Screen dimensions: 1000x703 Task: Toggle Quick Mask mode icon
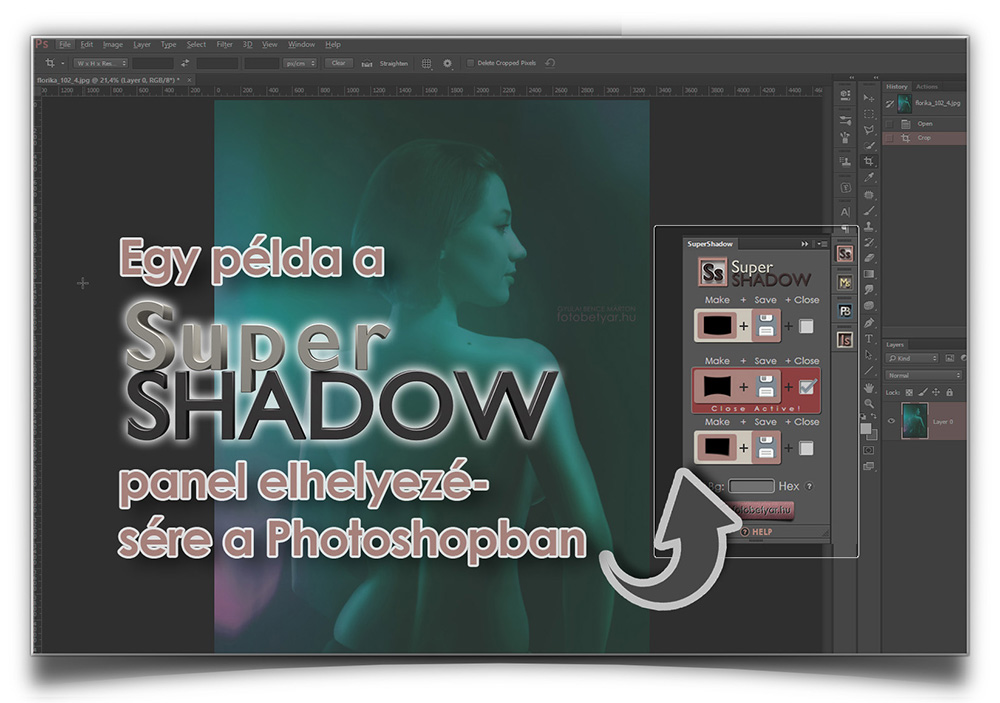pyautogui.click(x=869, y=450)
